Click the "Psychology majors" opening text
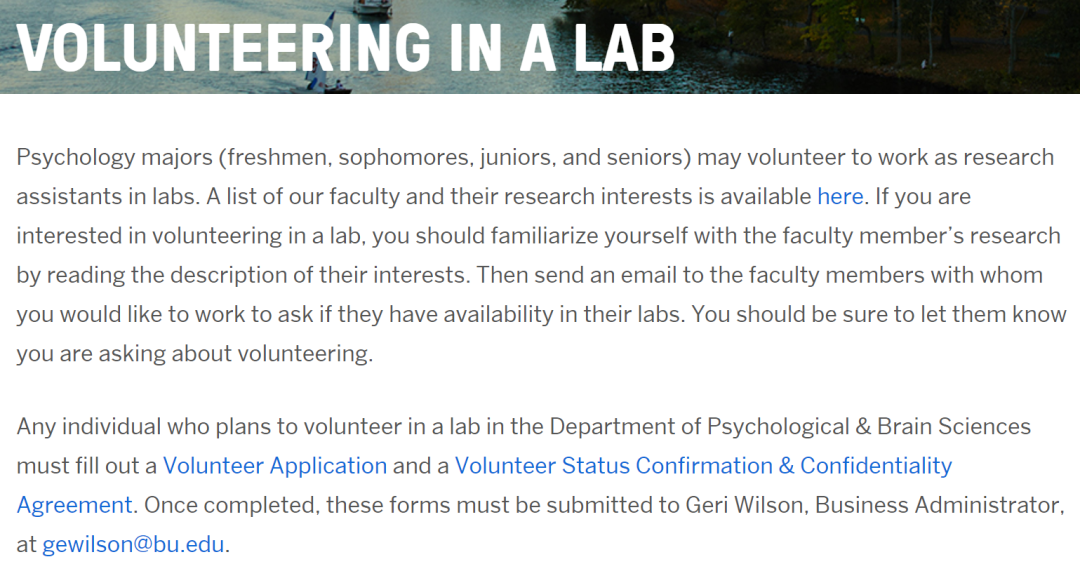The image size is (1080, 571). pos(115,157)
